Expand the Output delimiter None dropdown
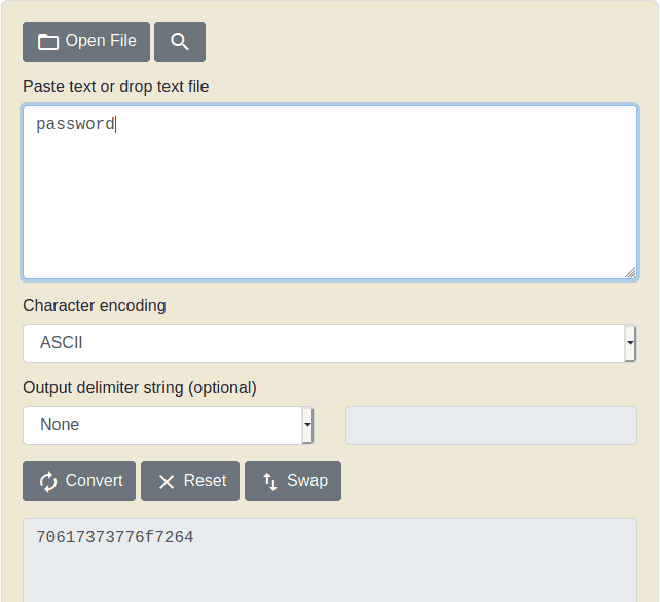660x602 pixels. 168,425
